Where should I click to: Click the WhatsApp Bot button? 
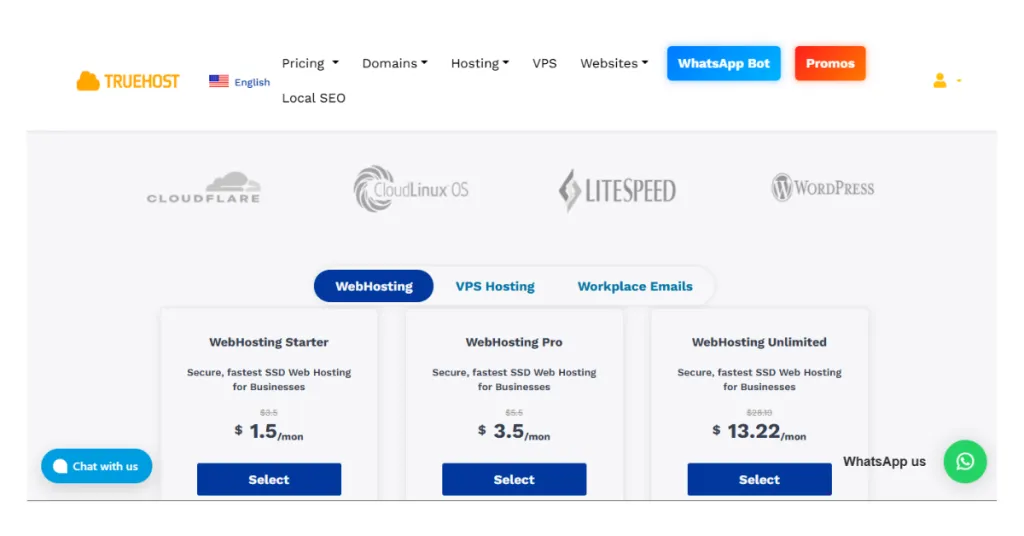(724, 63)
